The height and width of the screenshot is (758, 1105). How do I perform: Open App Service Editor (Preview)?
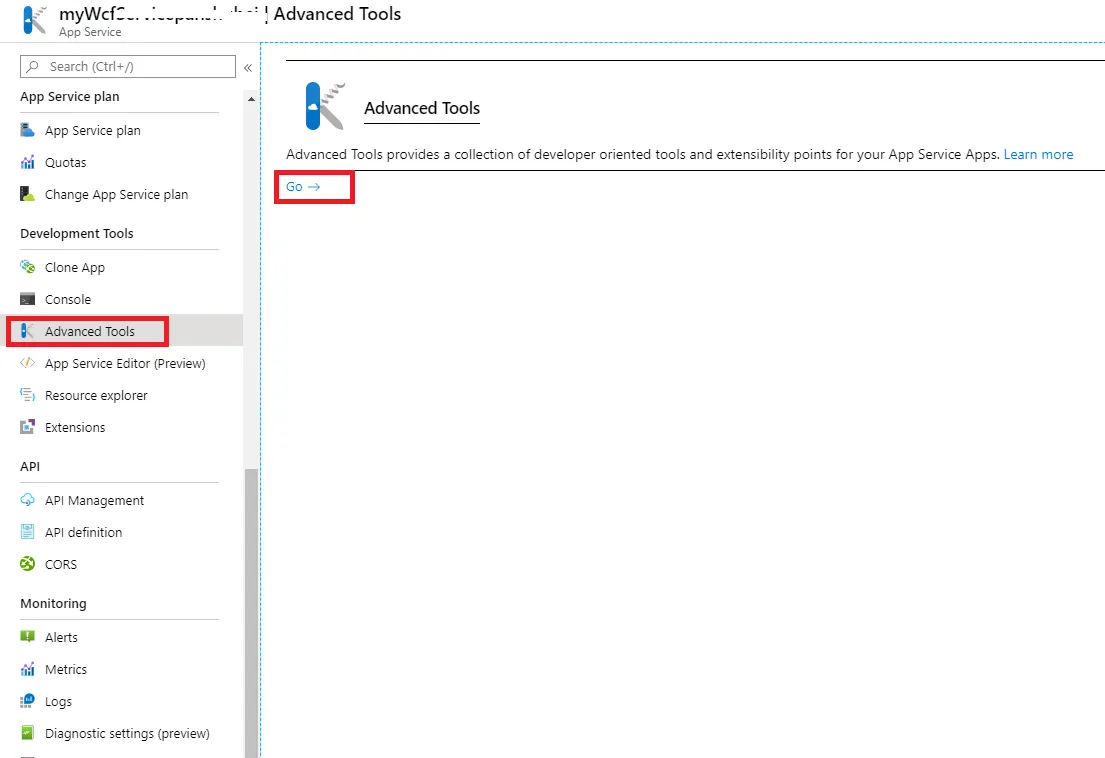coord(124,363)
